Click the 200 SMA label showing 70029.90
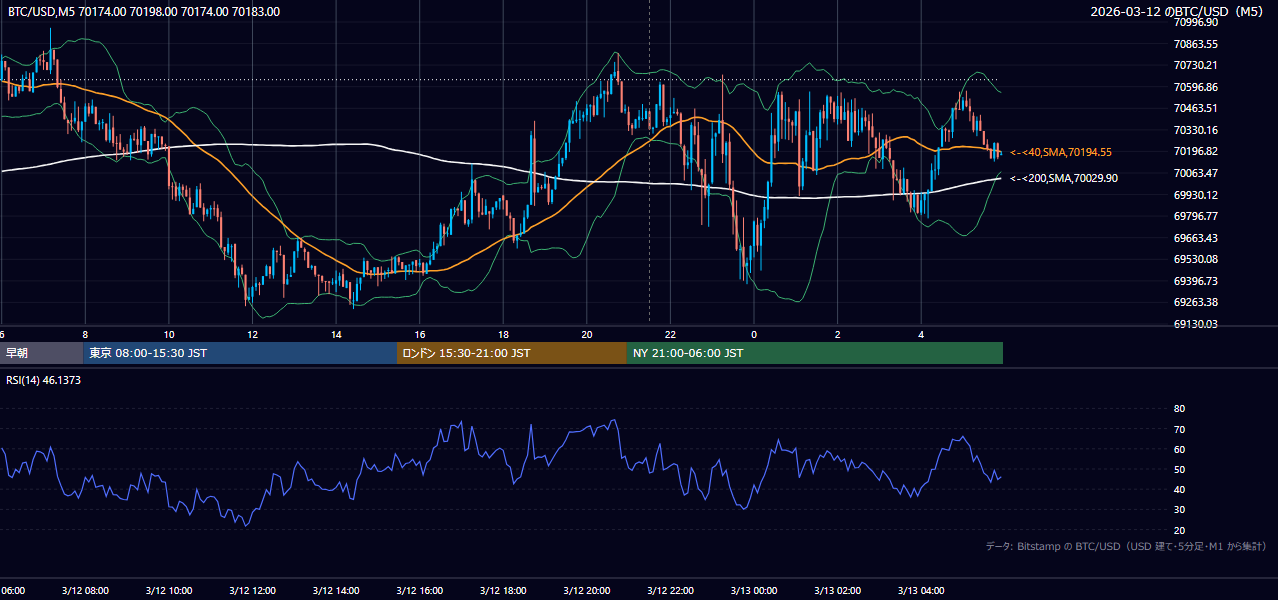The height and width of the screenshot is (600, 1278). pos(1064,178)
